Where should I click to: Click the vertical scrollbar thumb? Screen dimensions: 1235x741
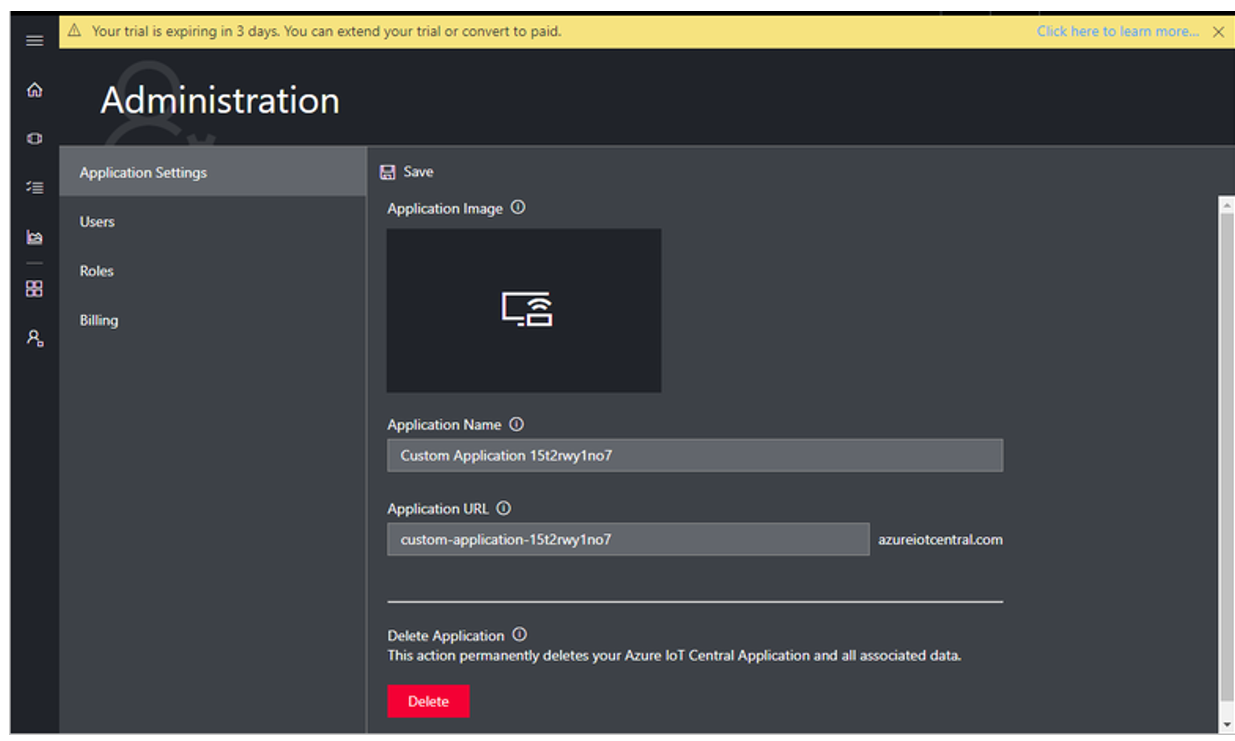coord(1226,458)
